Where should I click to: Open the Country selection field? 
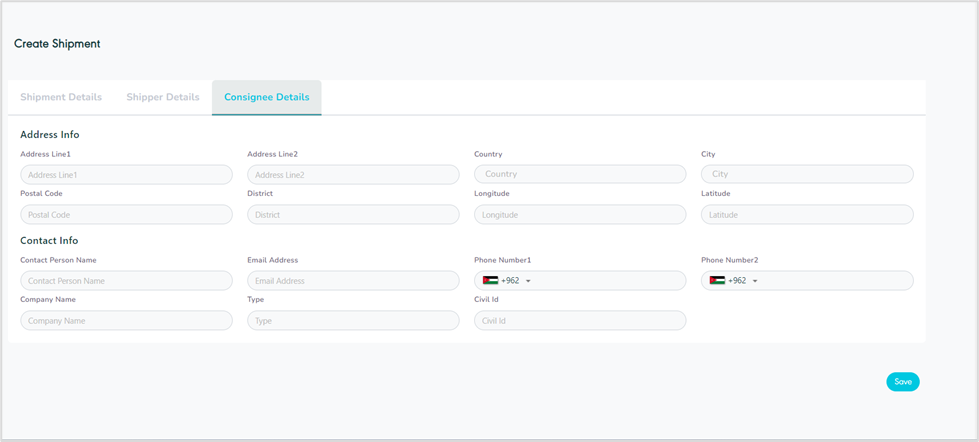[580, 174]
